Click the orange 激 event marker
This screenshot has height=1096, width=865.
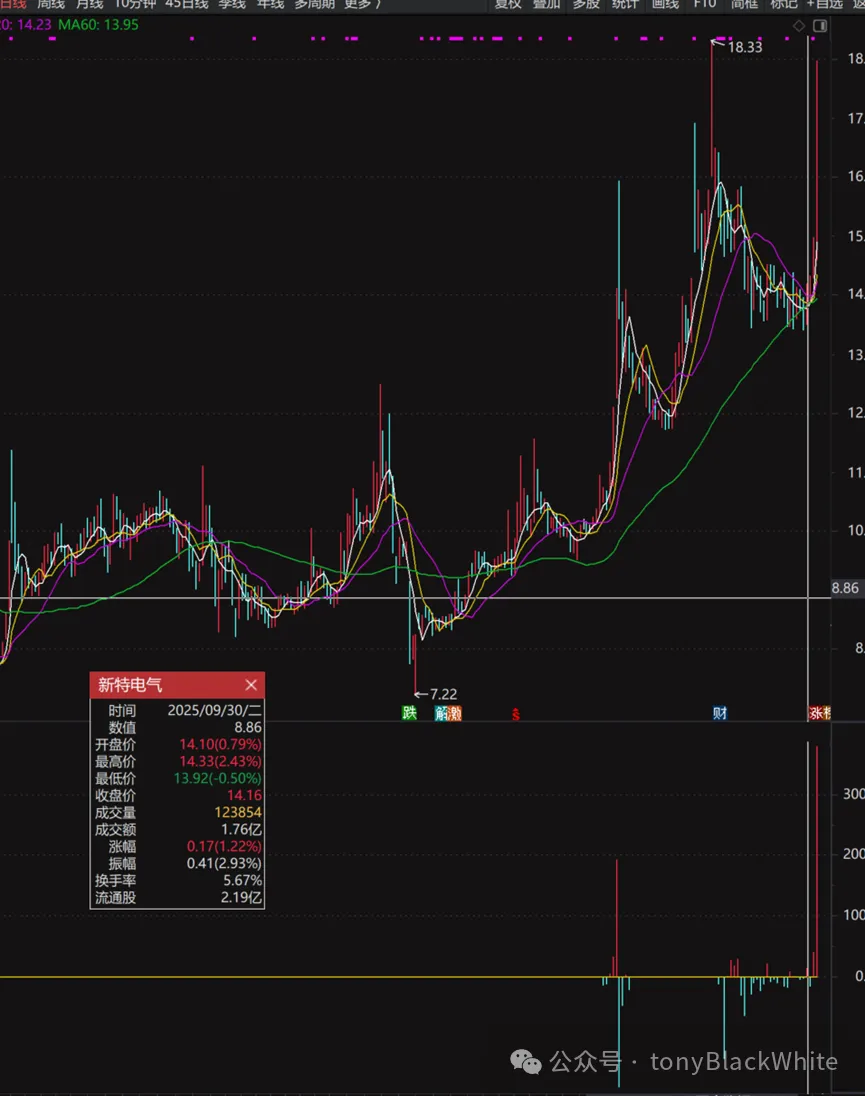click(x=455, y=713)
